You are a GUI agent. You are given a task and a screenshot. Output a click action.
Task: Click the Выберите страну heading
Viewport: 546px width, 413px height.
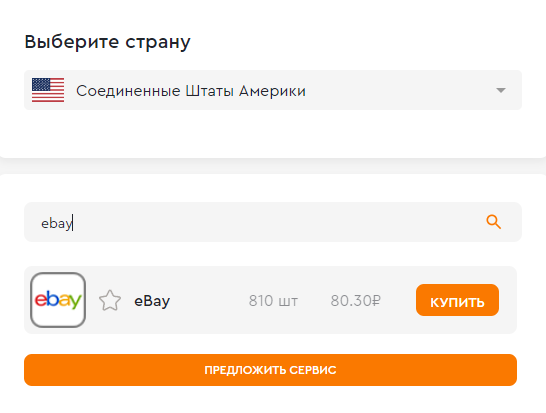coord(108,42)
